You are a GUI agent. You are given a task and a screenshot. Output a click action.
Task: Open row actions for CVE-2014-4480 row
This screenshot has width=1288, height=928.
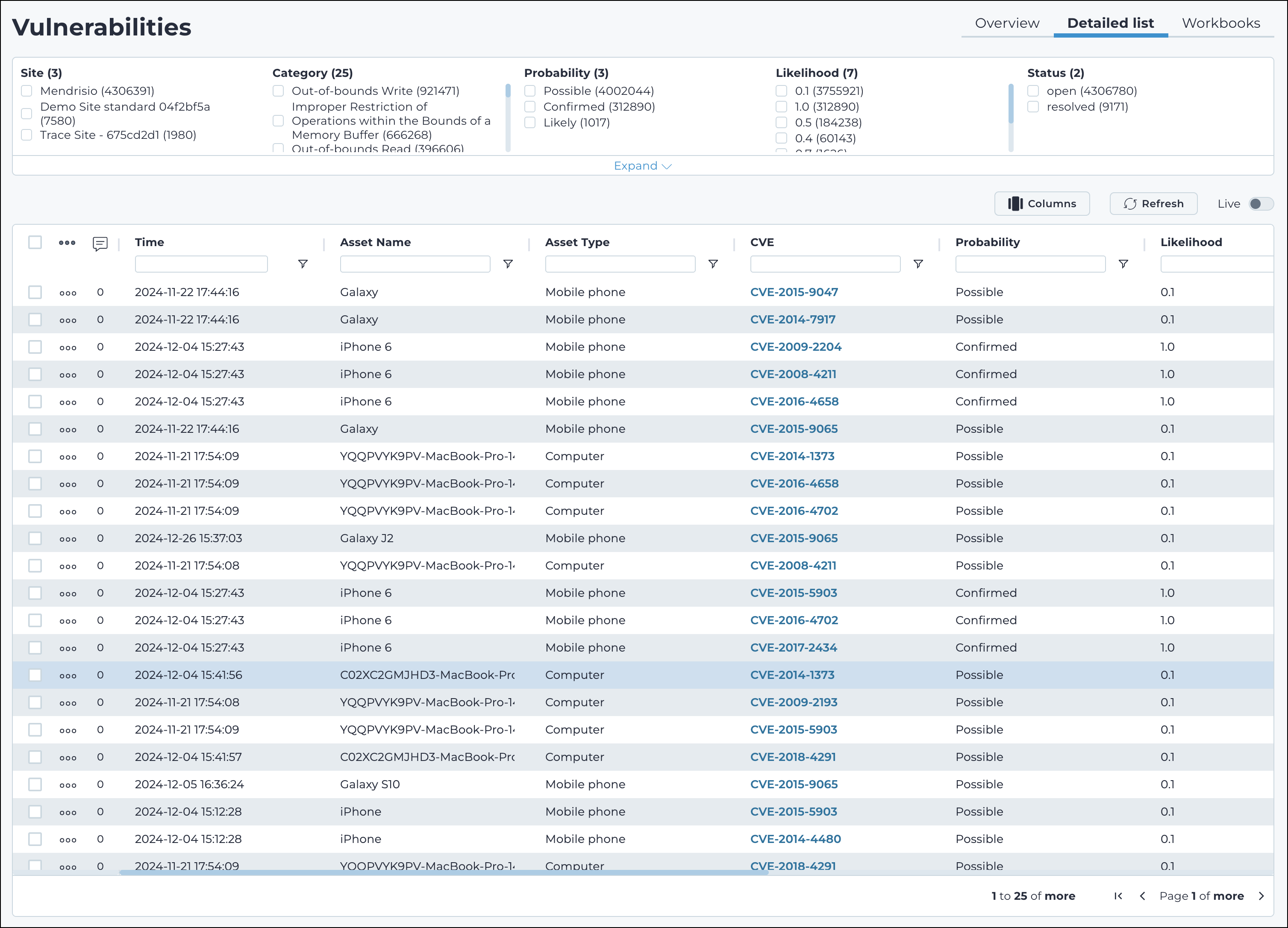click(68, 840)
